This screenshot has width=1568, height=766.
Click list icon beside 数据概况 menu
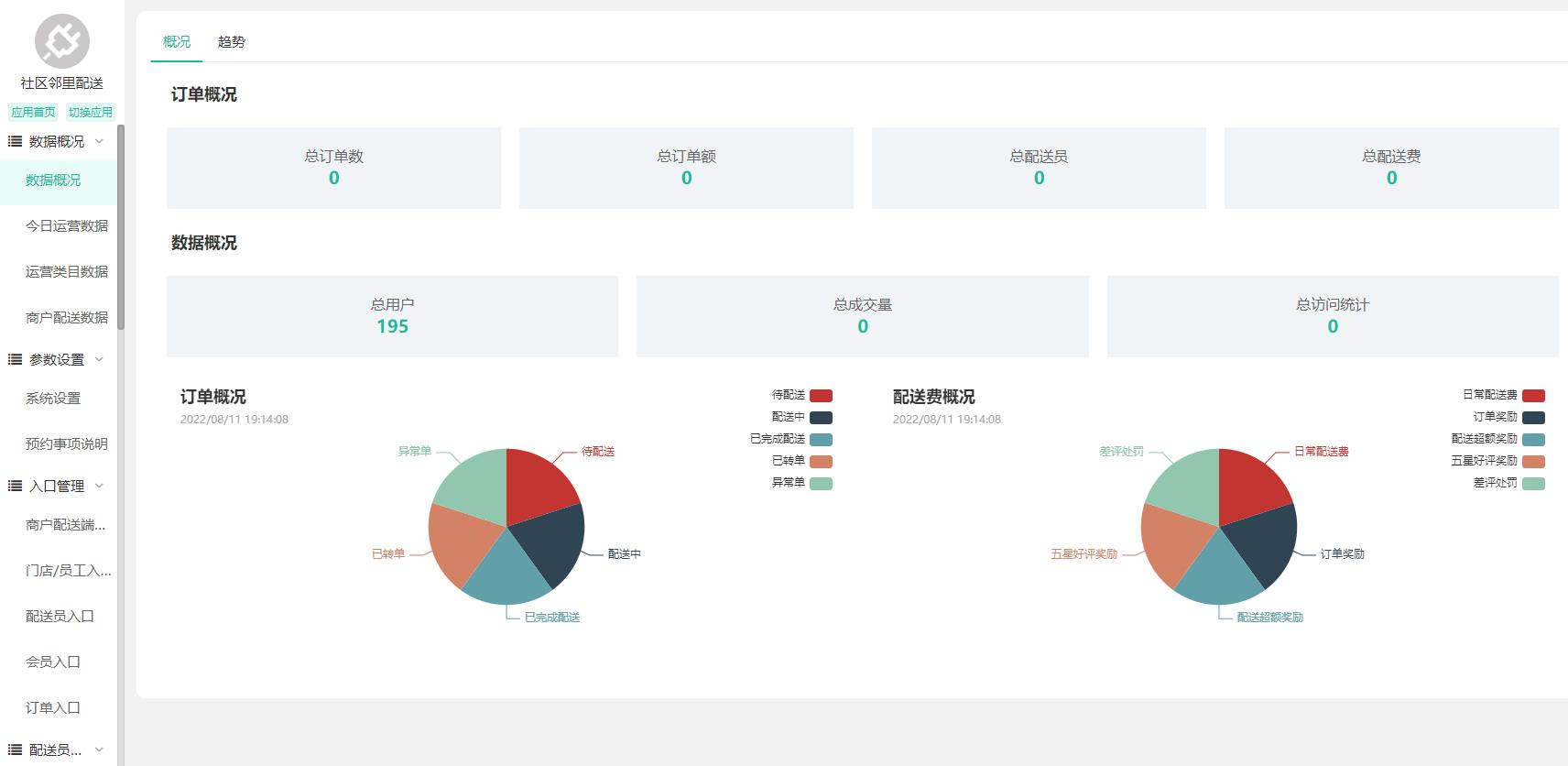coord(15,141)
